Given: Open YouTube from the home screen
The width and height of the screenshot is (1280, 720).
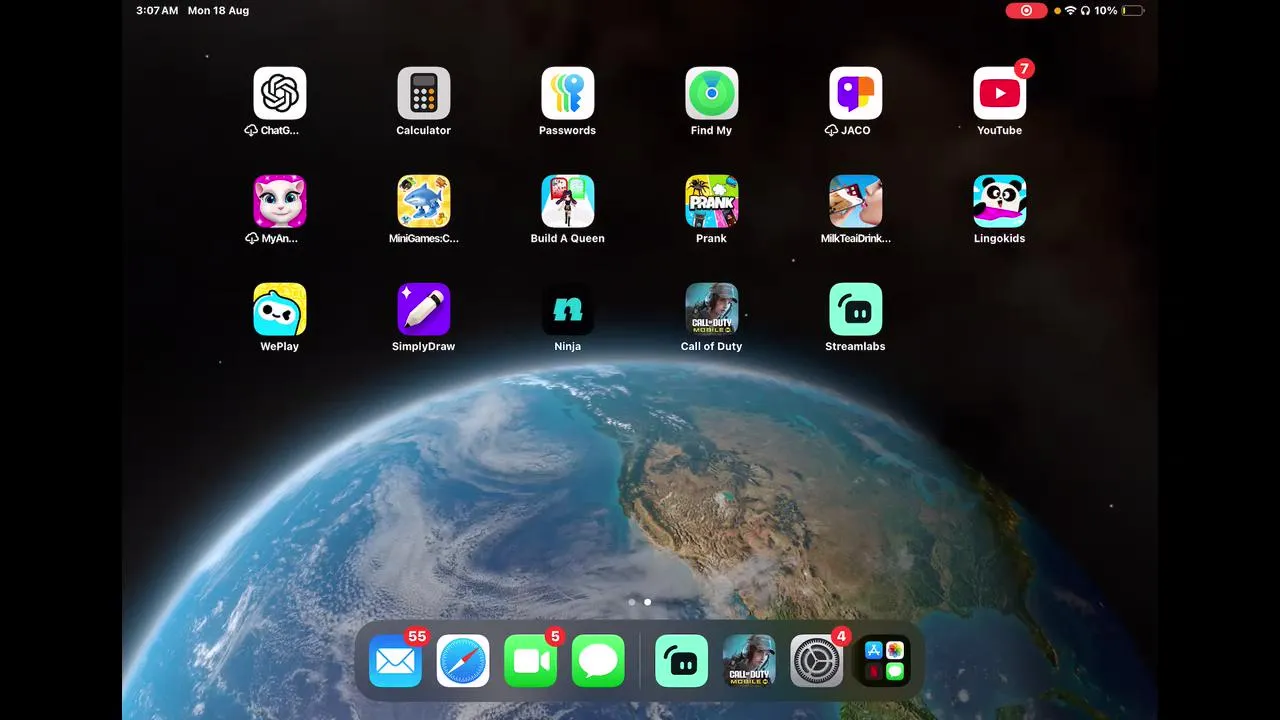Looking at the screenshot, I should (x=1000, y=93).
